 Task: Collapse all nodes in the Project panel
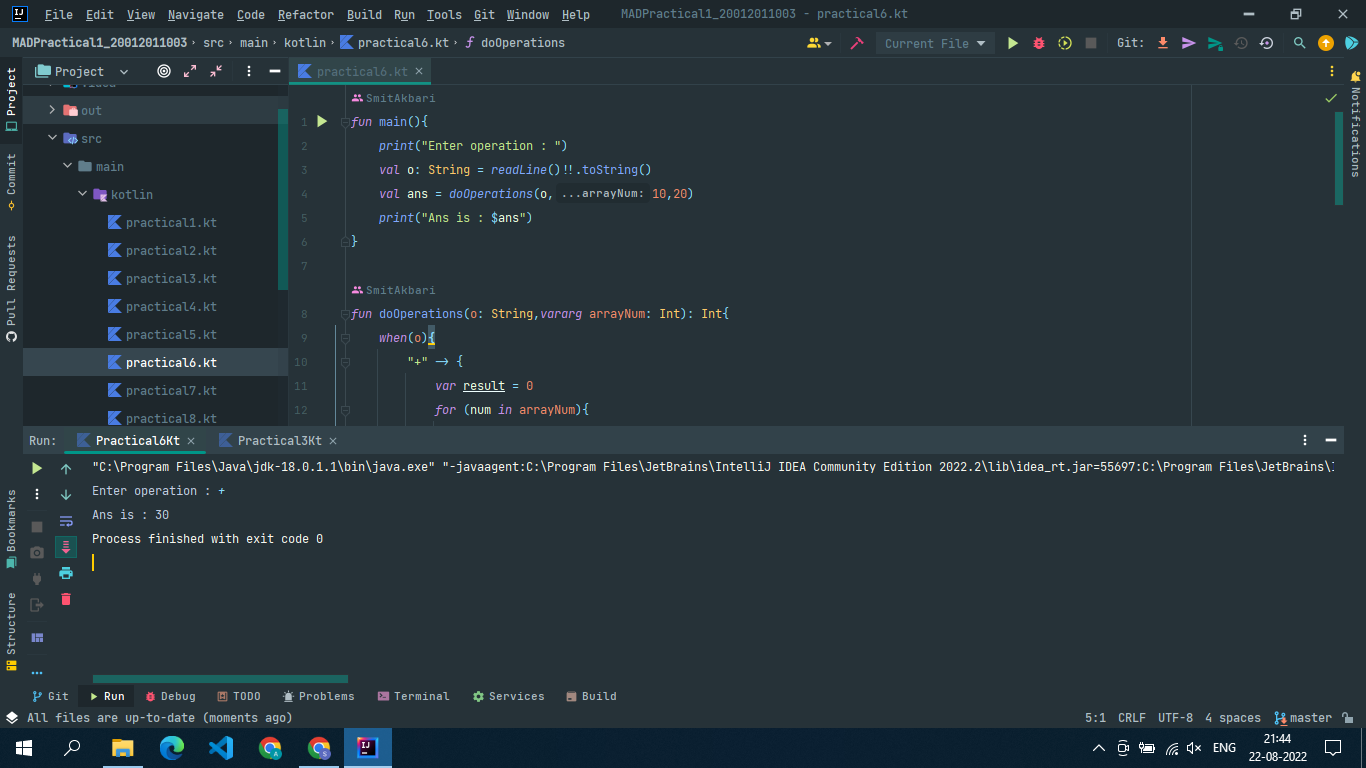pos(216,71)
